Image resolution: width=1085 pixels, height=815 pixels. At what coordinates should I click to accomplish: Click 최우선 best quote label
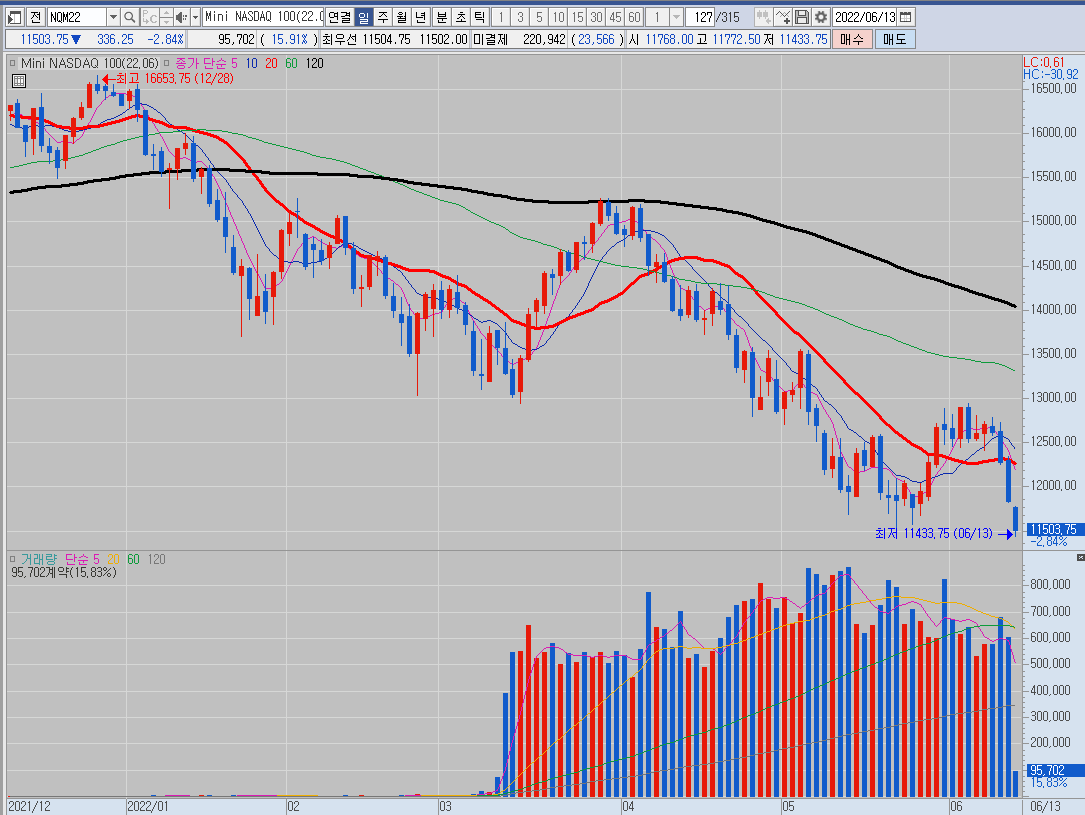[339, 39]
